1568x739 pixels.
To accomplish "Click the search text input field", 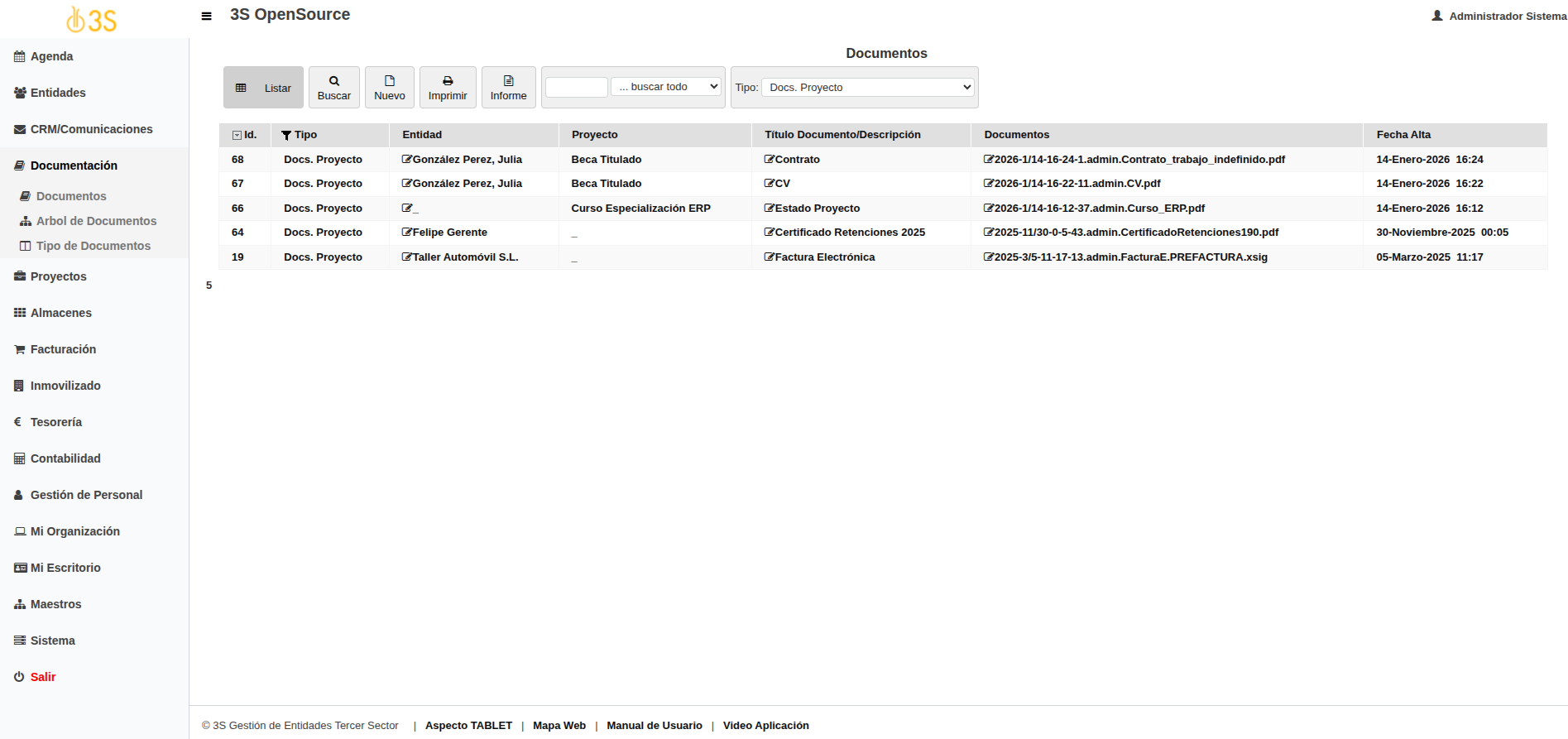I will coord(577,88).
